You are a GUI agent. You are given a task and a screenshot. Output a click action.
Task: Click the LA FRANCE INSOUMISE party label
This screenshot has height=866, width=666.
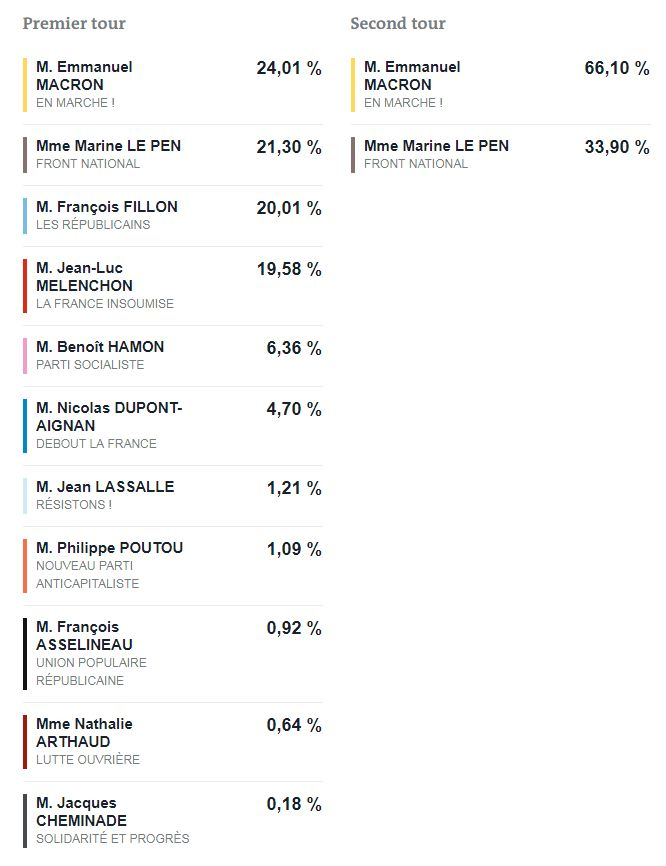pos(105,304)
